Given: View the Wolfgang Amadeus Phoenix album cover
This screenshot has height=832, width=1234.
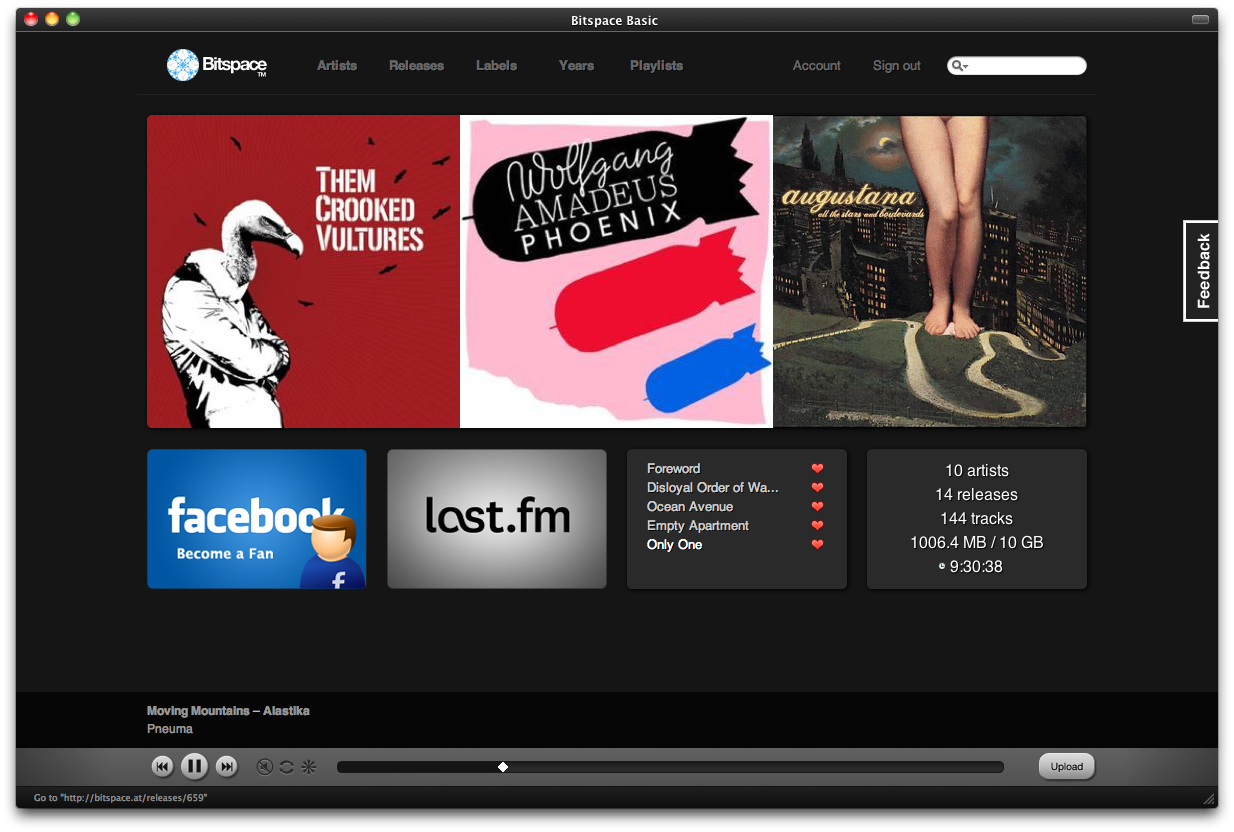Looking at the screenshot, I should click(616, 270).
